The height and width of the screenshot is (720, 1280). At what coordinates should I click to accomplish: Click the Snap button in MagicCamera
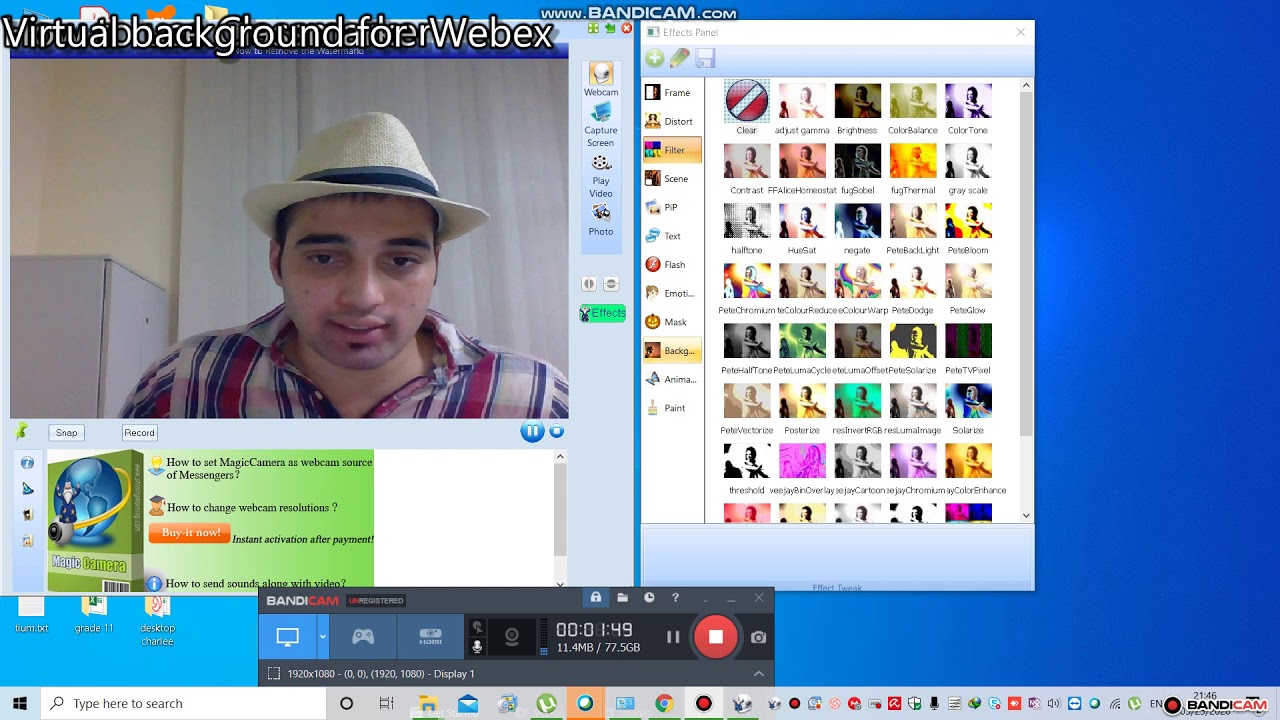pyautogui.click(x=66, y=433)
